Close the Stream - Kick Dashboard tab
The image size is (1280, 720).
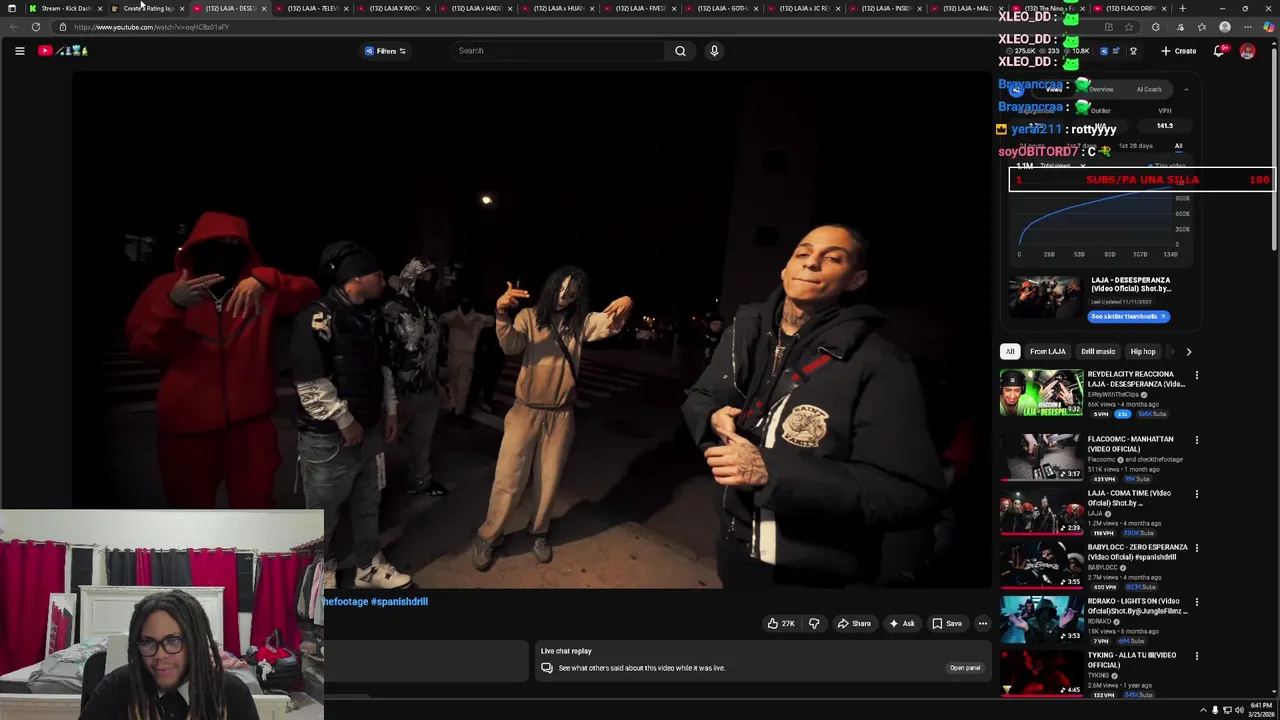click(x=100, y=8)
